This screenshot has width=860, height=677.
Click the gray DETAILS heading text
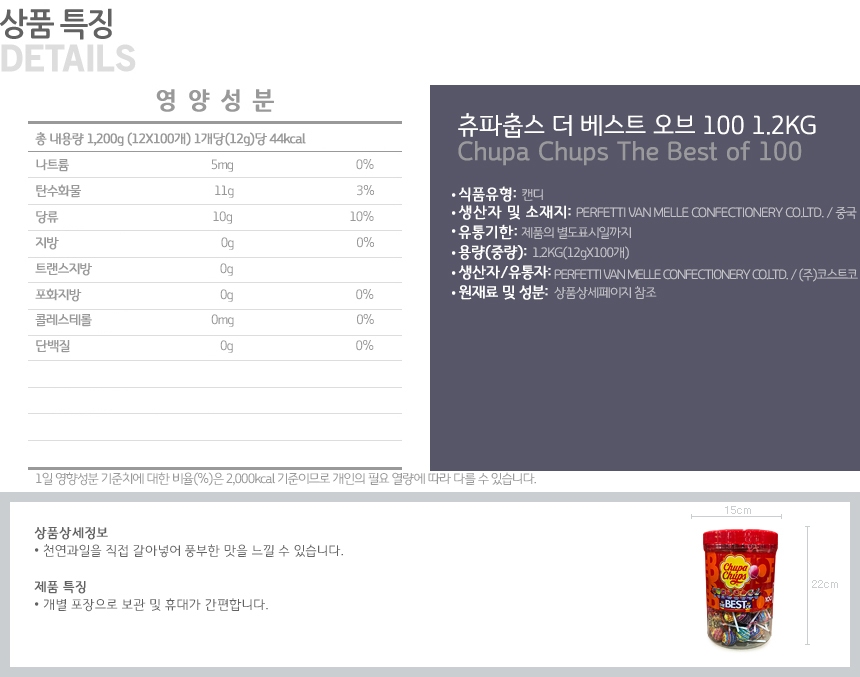pos(68,58)
